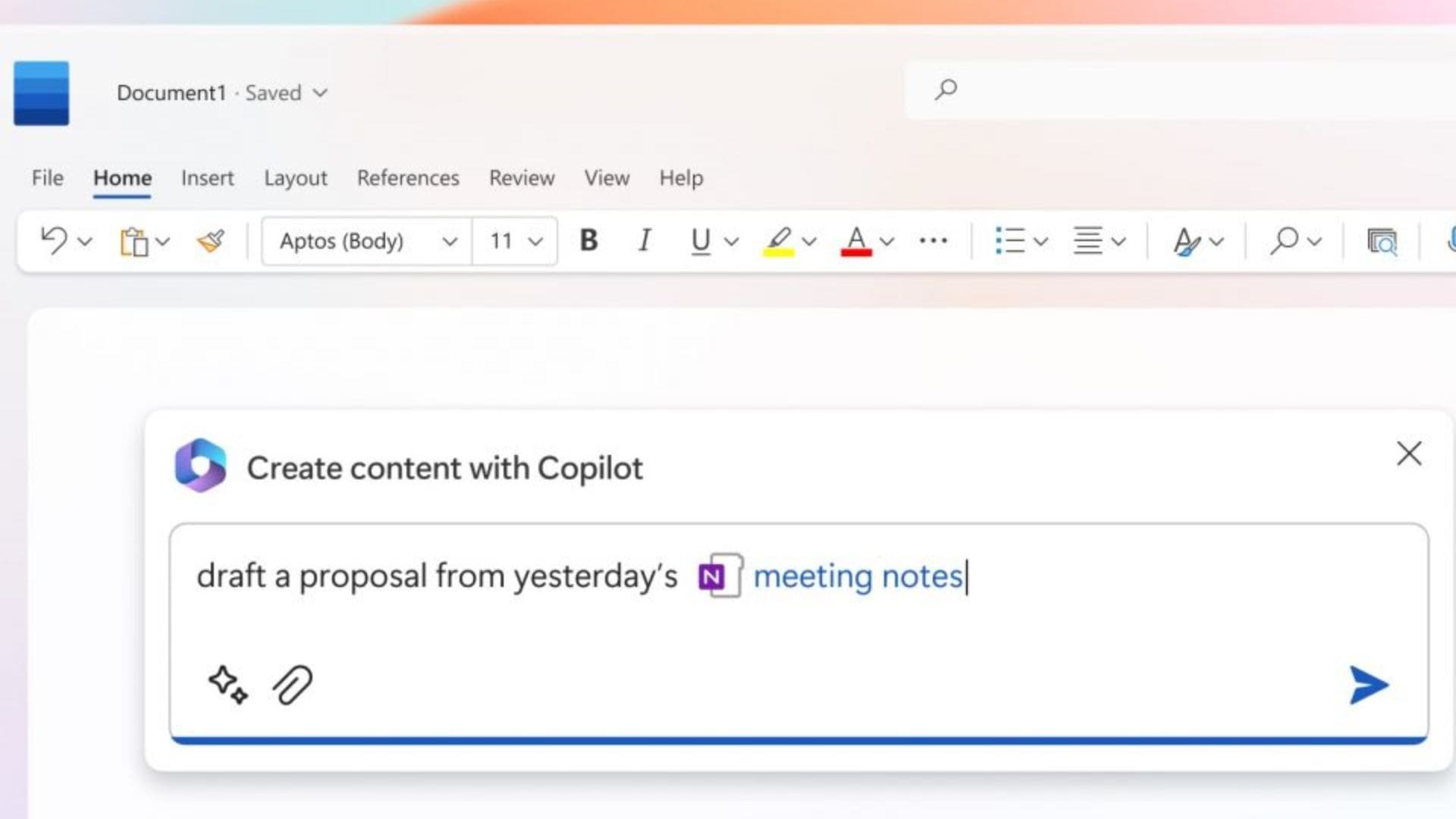Click the bullet list icon

tap(1010, 241)
